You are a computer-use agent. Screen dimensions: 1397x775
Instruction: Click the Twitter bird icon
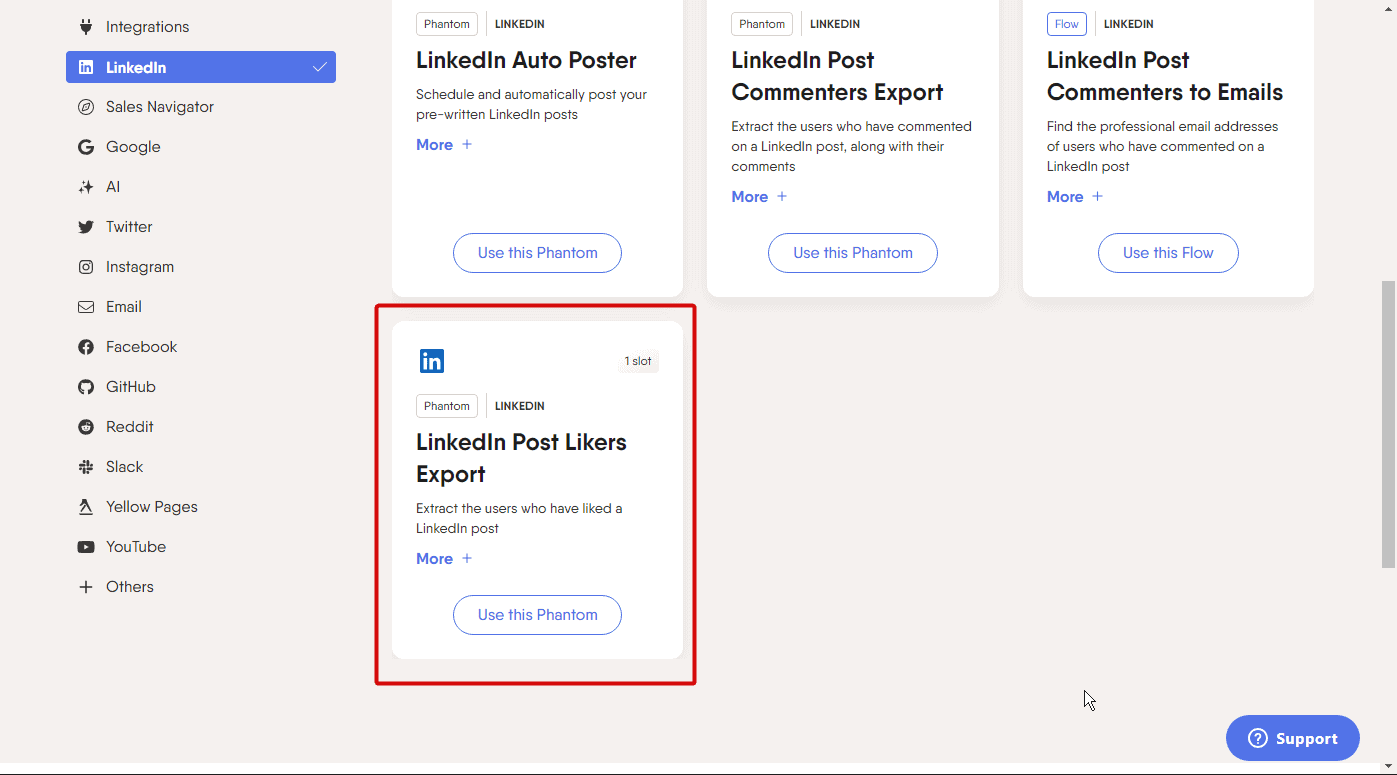point(86,227)
